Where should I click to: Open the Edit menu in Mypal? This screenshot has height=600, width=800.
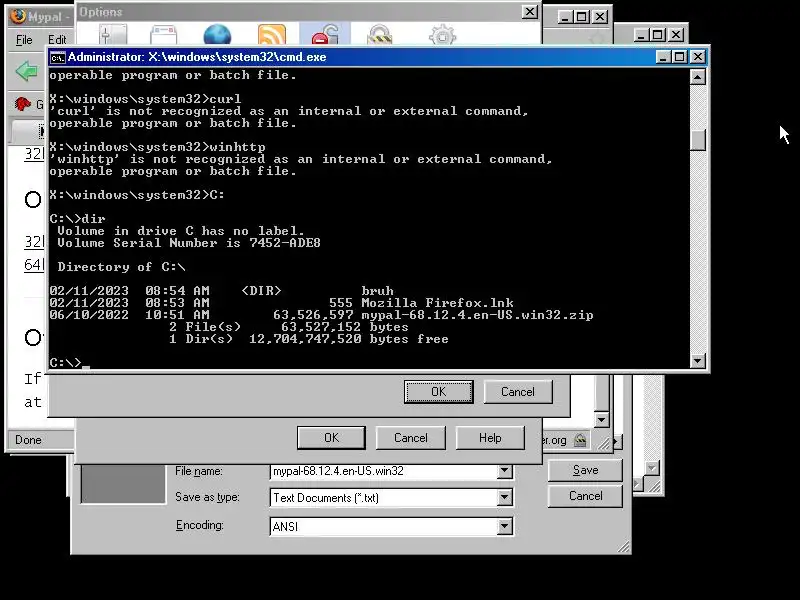click(57, 40)
